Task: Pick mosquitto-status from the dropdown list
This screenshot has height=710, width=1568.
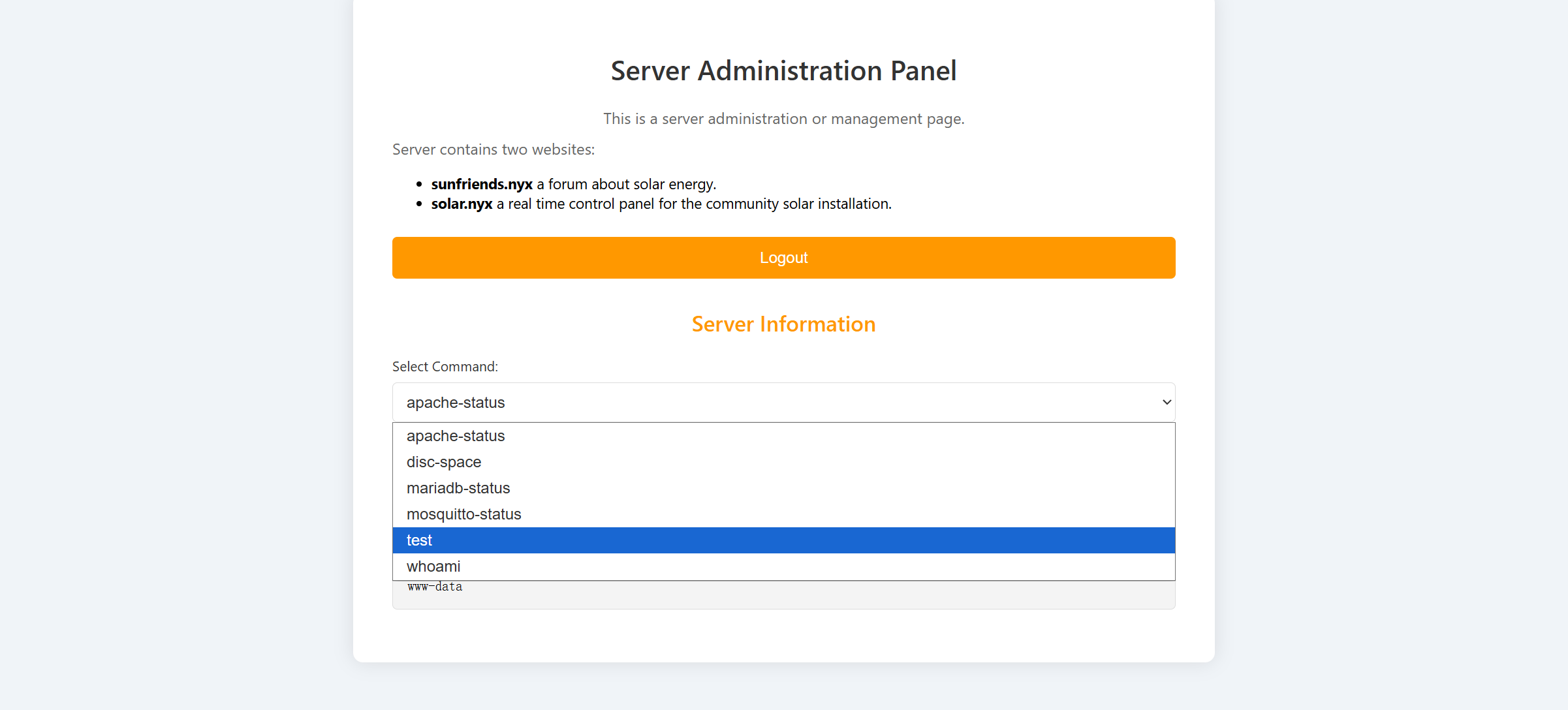Action: click(x=463, y=514)
